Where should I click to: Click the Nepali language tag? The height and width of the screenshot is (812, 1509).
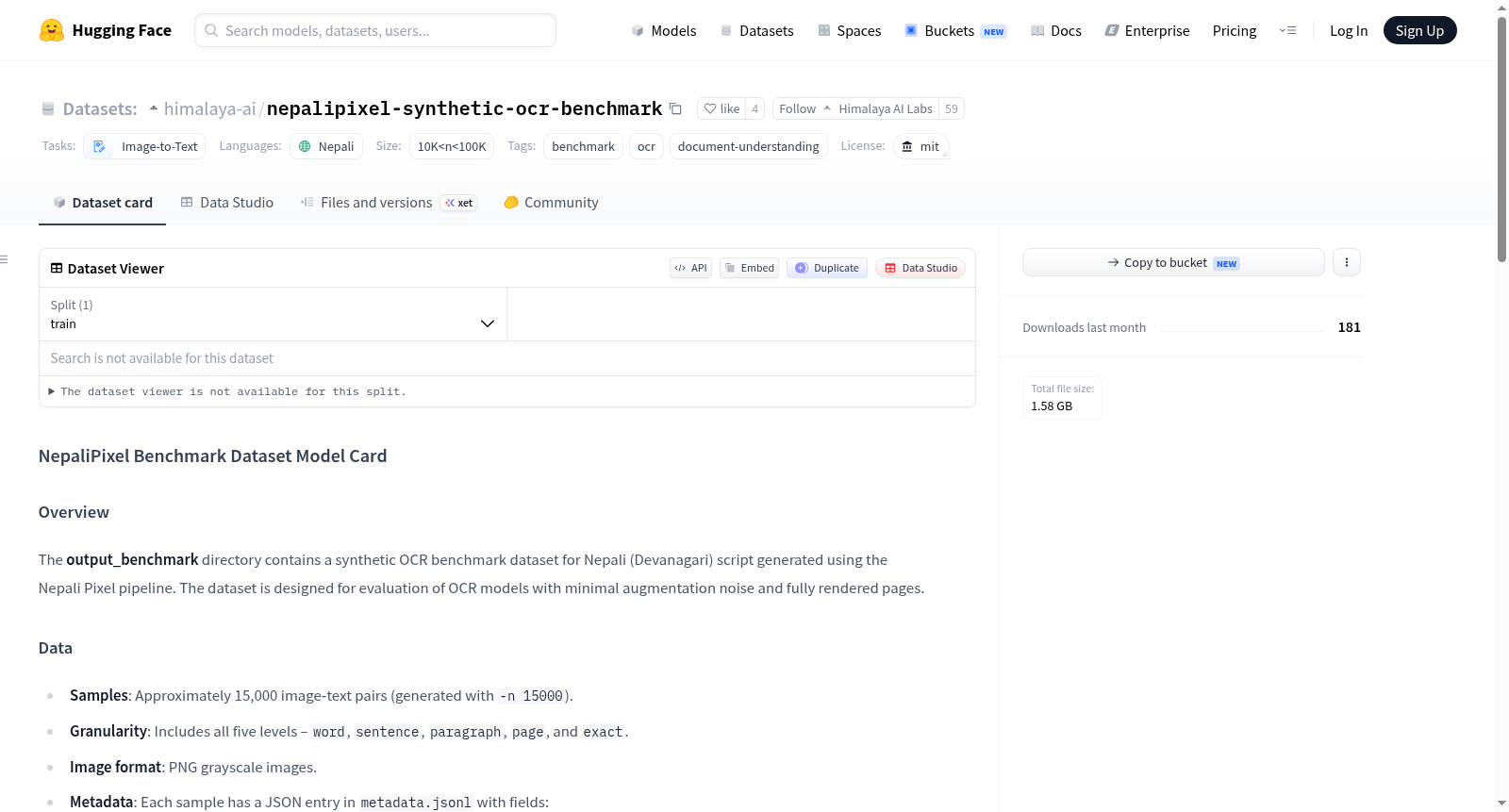pyautogui.click(x=326, y=146)
